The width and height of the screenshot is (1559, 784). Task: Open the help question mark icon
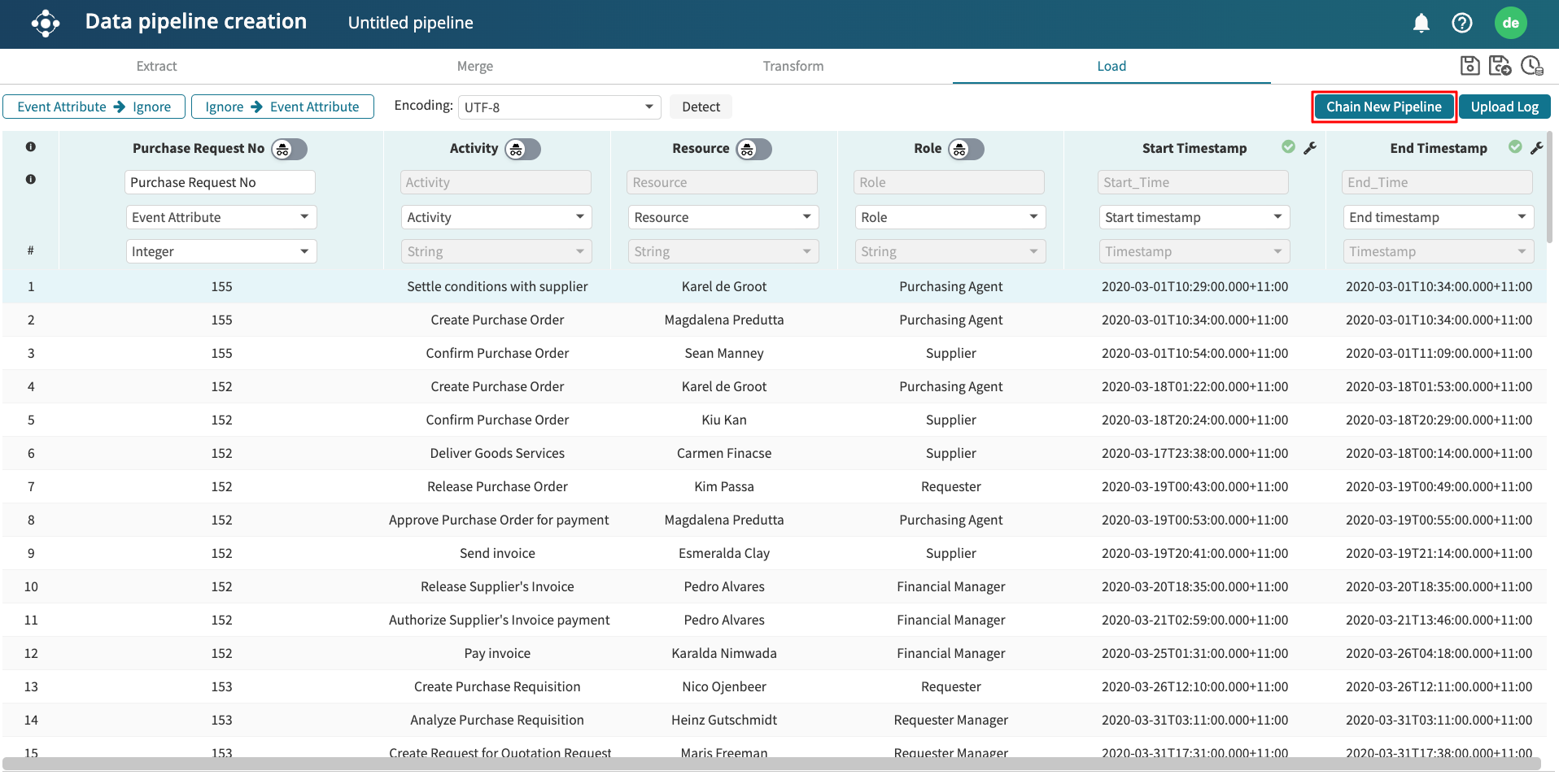pyautogui.click(x=1461, y=24)
